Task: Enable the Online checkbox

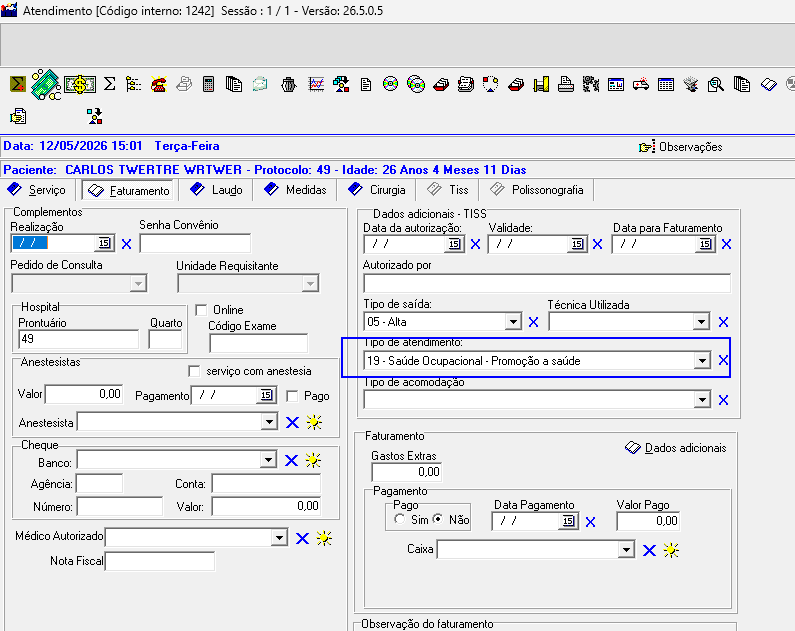Action: [201, 310]
